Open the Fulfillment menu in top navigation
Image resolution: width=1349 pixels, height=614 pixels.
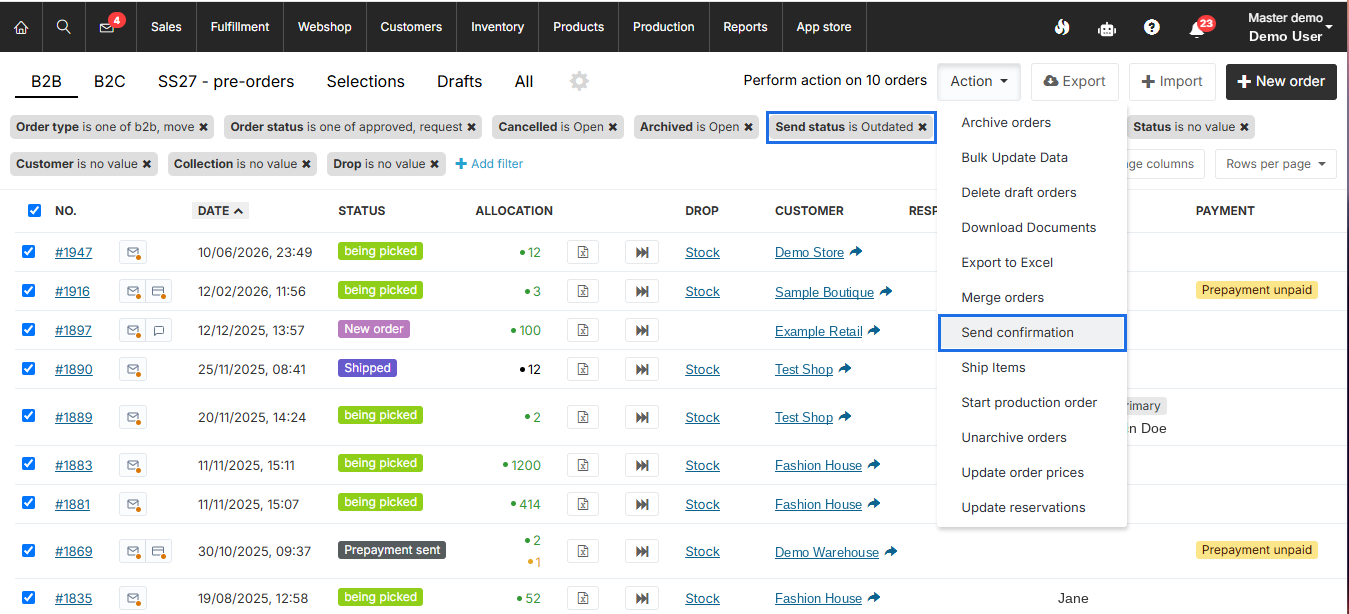click(x=240, y=27)
